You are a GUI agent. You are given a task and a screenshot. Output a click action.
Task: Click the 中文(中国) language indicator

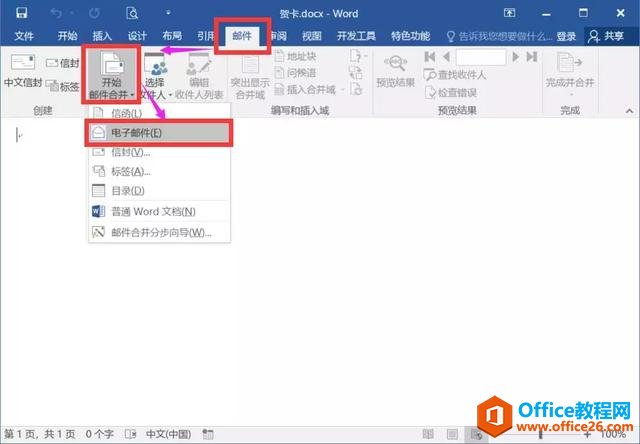[x=168, y=434]
